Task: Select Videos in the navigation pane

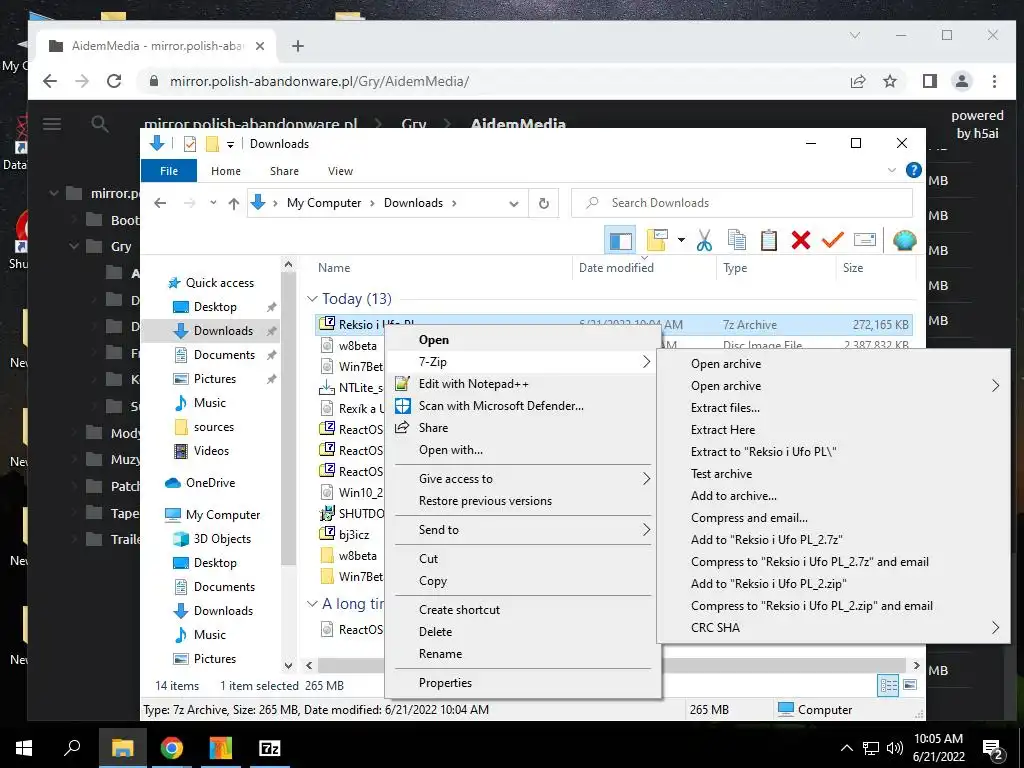Action: tap(201, 451)
